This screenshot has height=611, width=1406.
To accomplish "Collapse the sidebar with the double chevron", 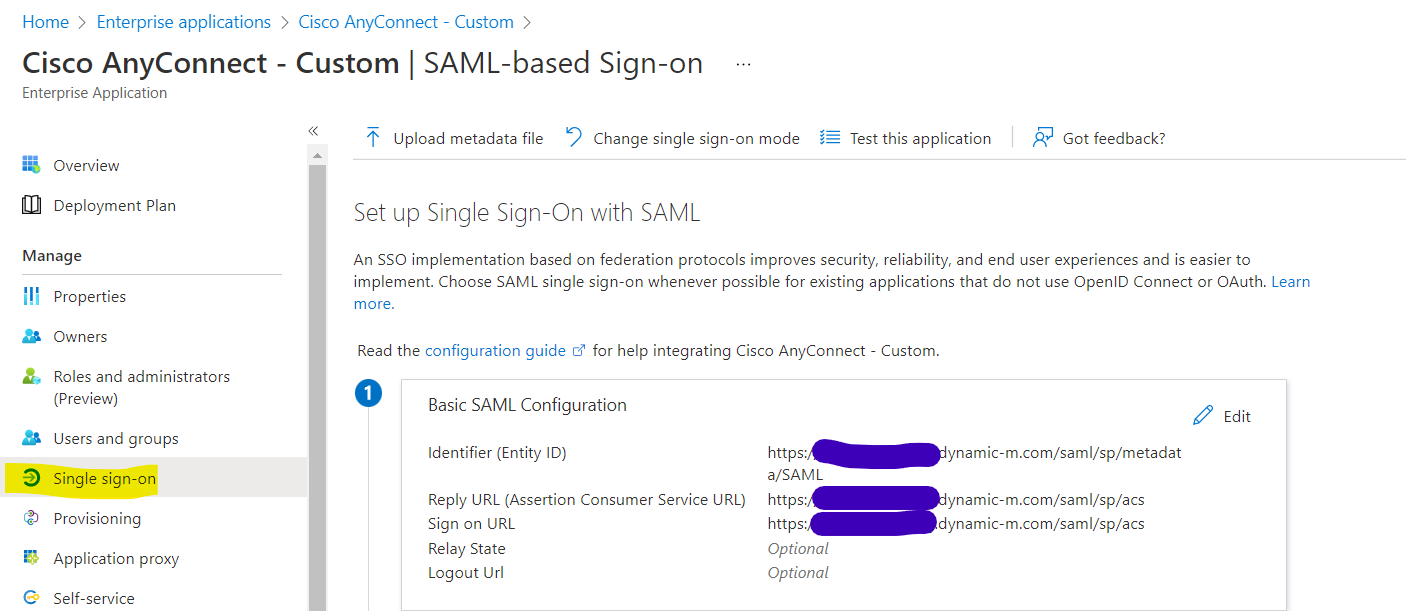I will click(x=313, y=130).
